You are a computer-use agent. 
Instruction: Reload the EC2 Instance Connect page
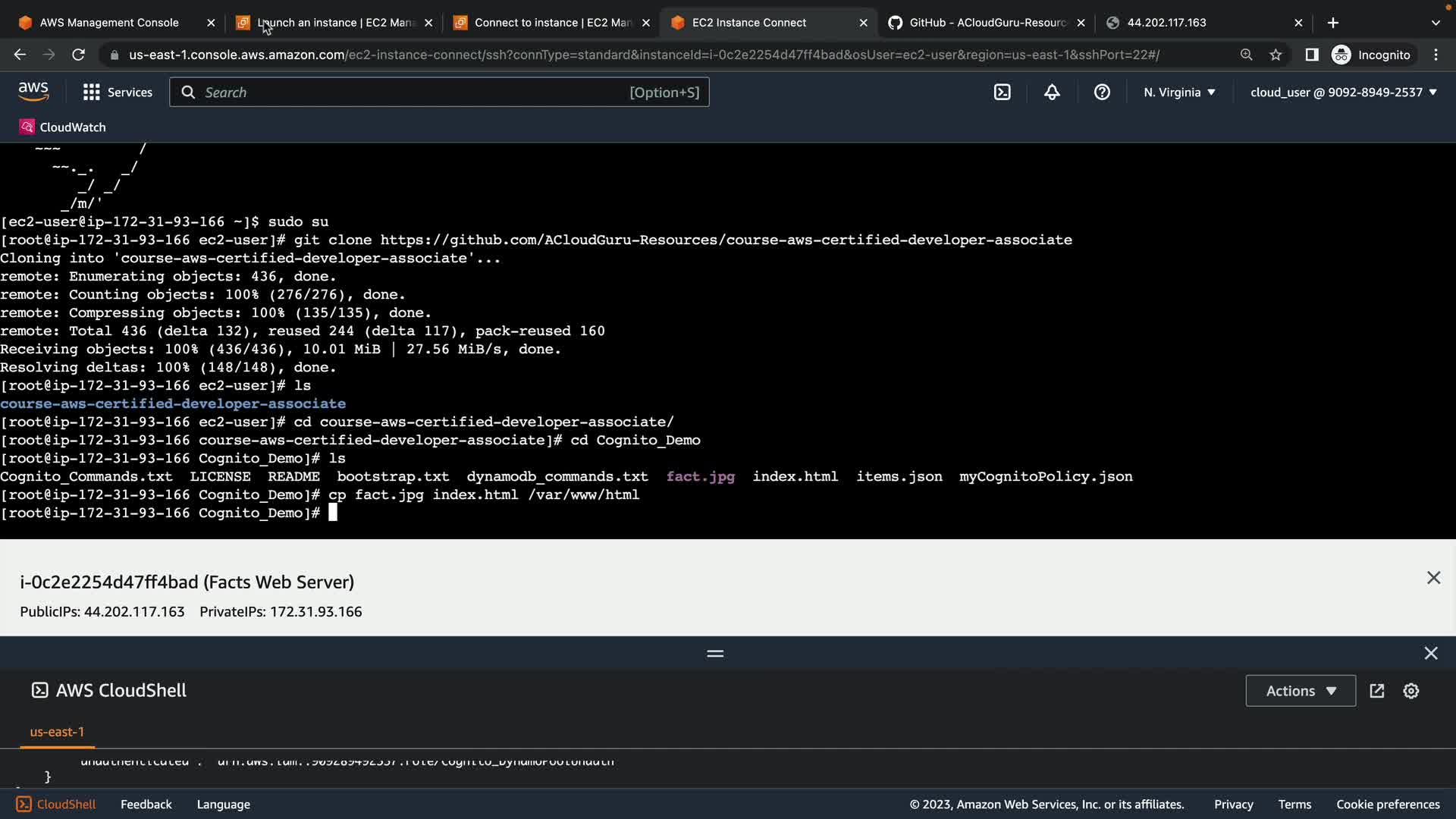pos(78,55)
